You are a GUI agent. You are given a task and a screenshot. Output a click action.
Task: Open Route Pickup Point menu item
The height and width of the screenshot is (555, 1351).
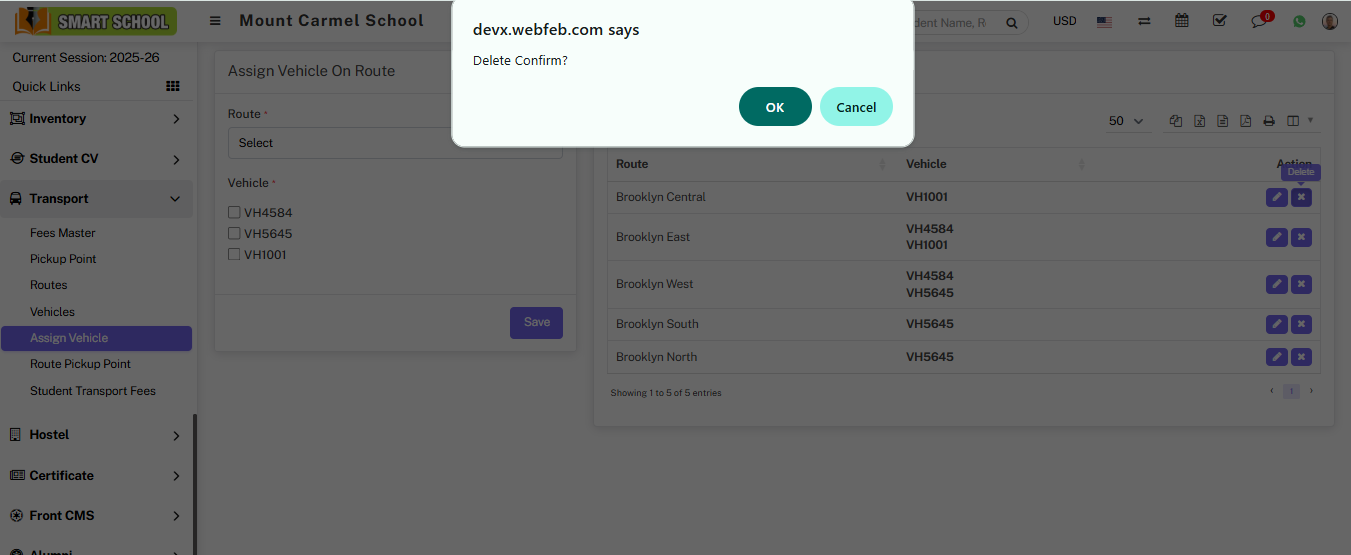click(x=80, y=364)
